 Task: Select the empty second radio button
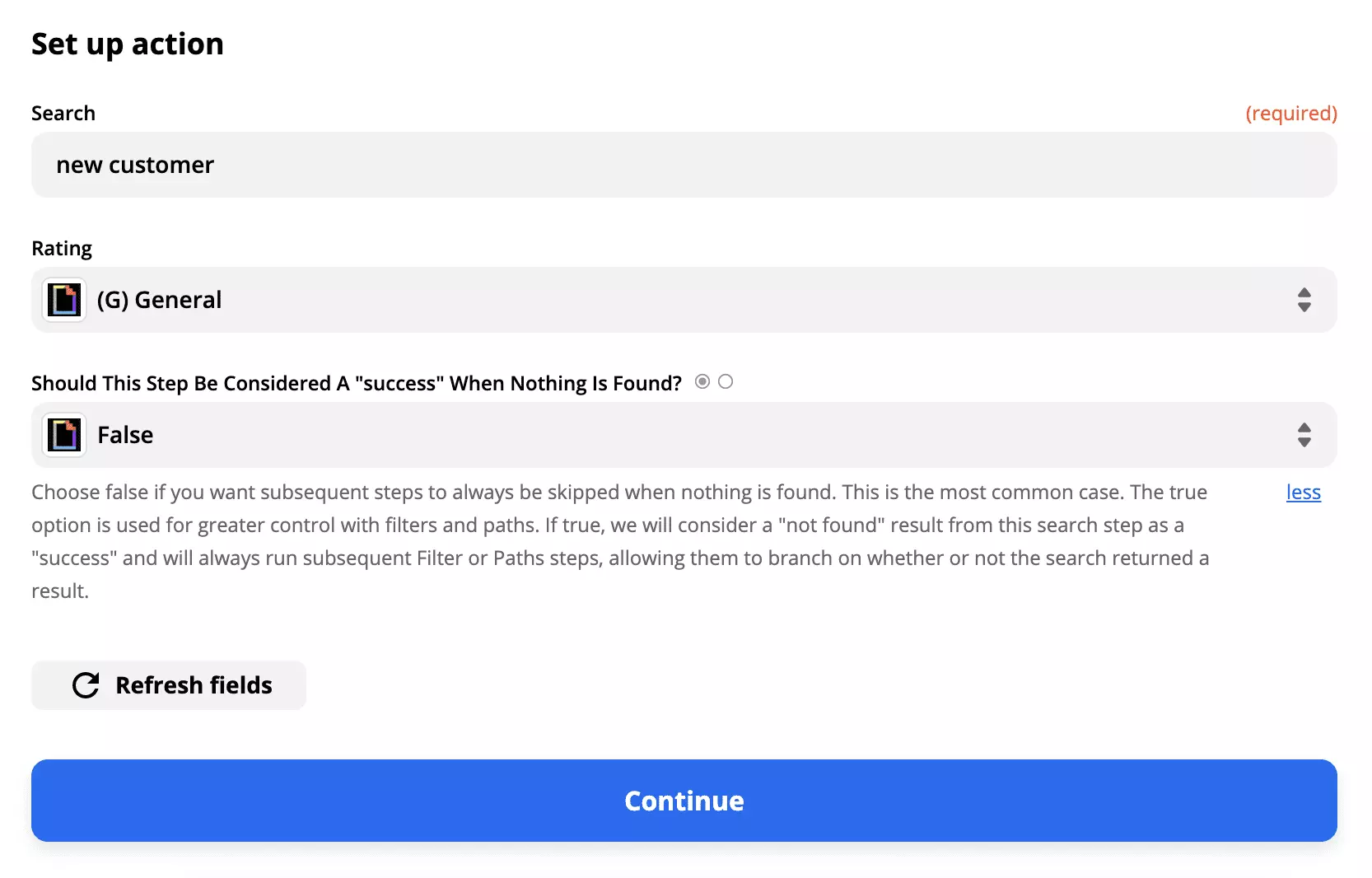click(726, 381)
